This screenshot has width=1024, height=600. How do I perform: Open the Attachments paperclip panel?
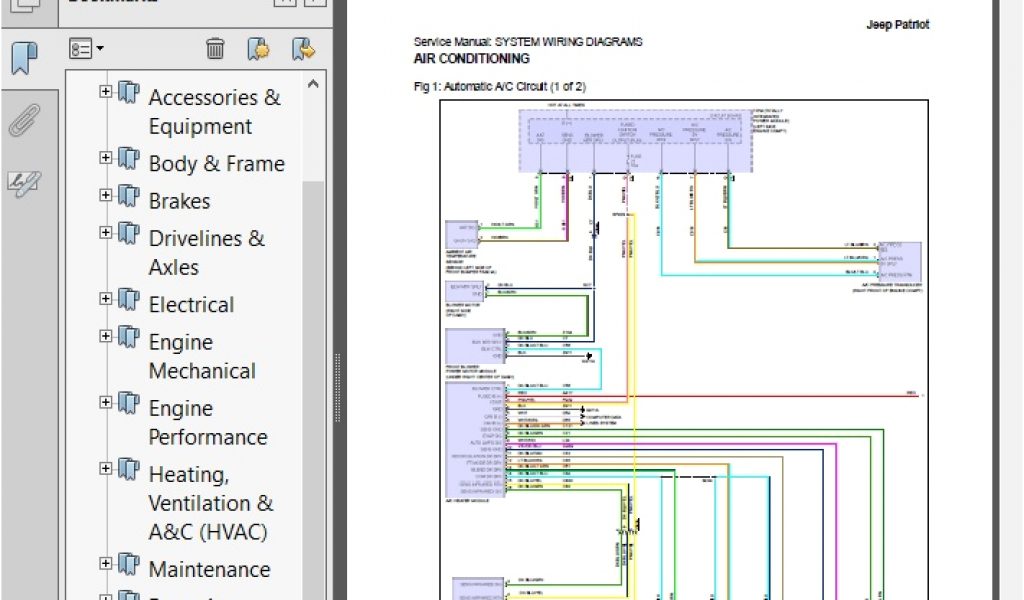(x=24, y=120)
